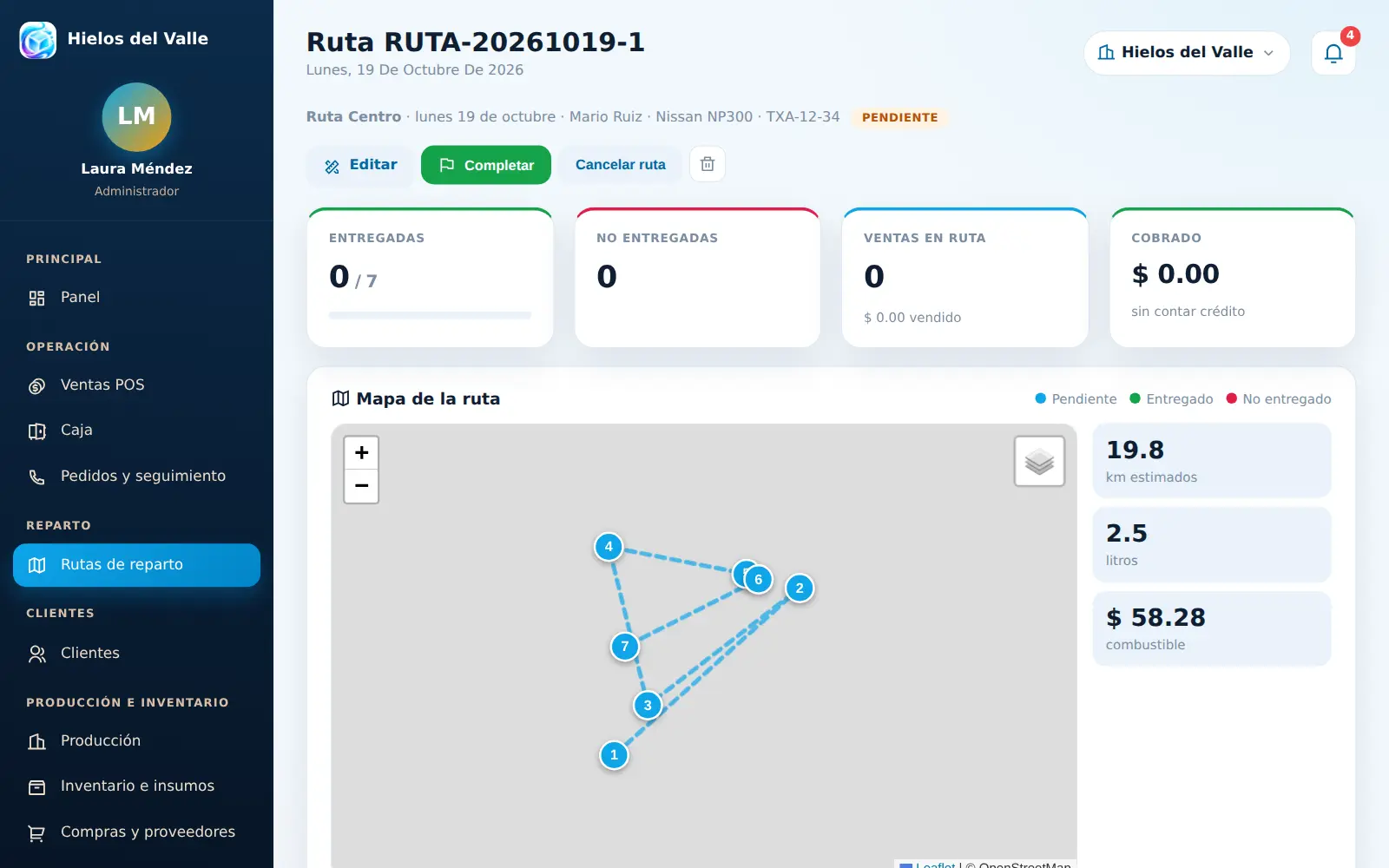Zoom out on the route map

coord(361,486)
